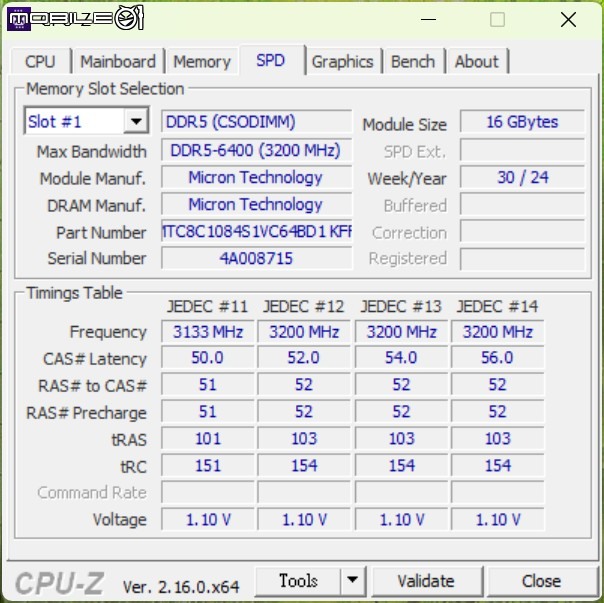Open the Mainboard tab

coord(118,62)
